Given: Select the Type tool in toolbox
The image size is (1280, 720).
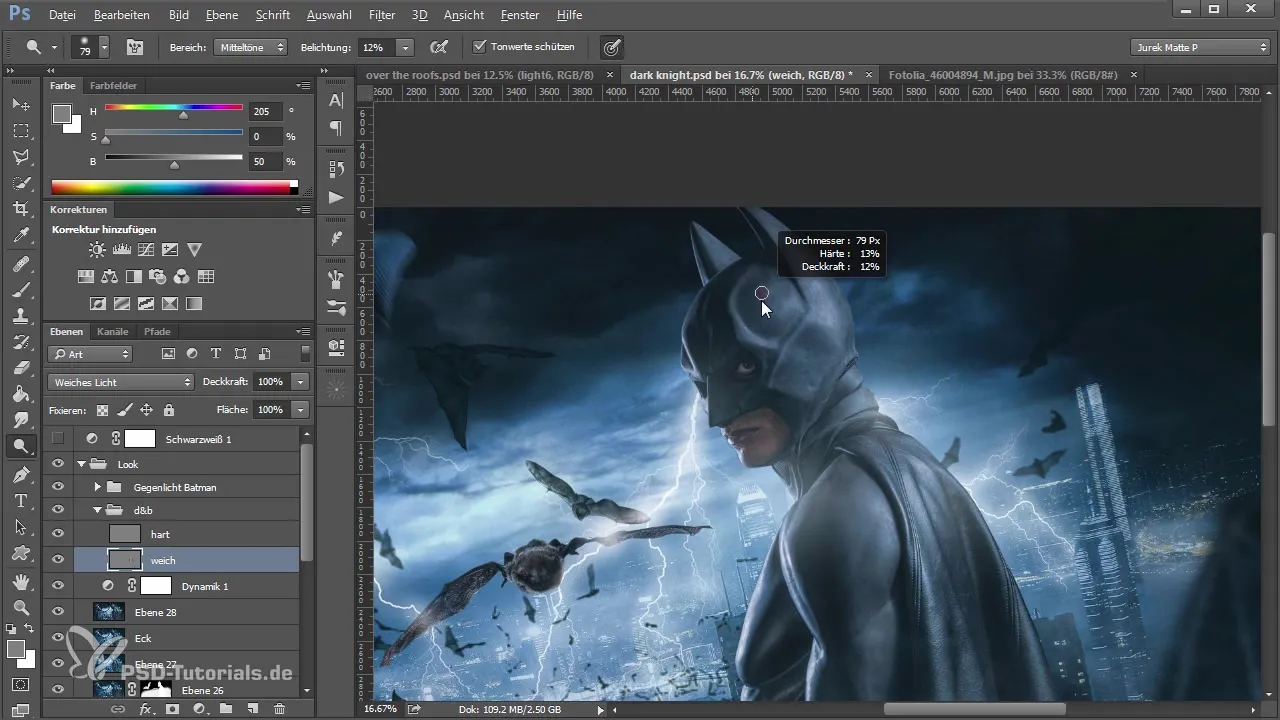Looking at the screenshot, I should click(x=20, y=500).
